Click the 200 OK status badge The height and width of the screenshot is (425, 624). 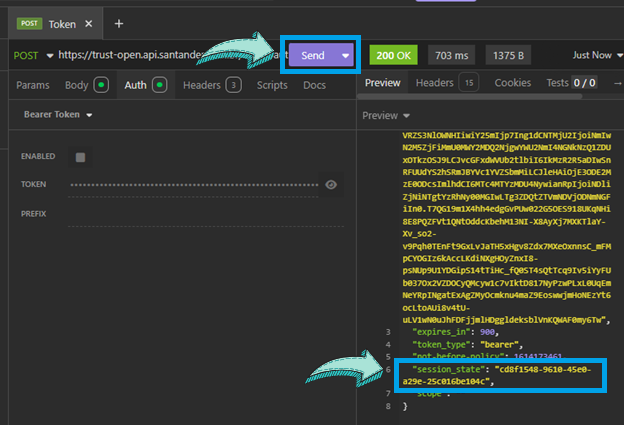(393, 55)
